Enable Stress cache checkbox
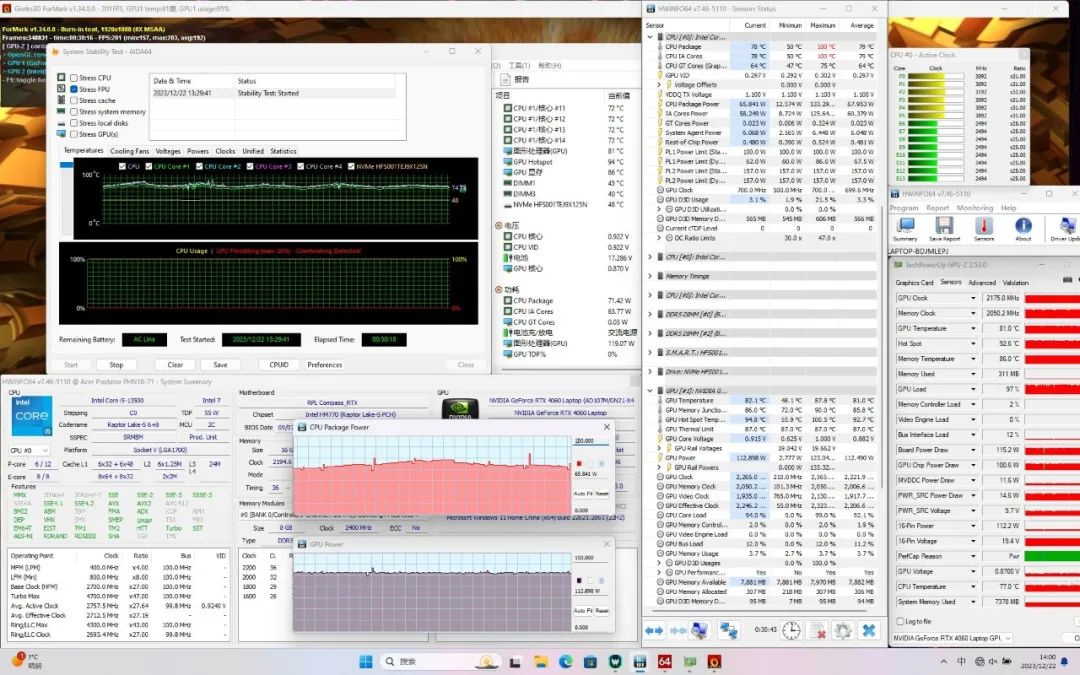 point(74,101)
